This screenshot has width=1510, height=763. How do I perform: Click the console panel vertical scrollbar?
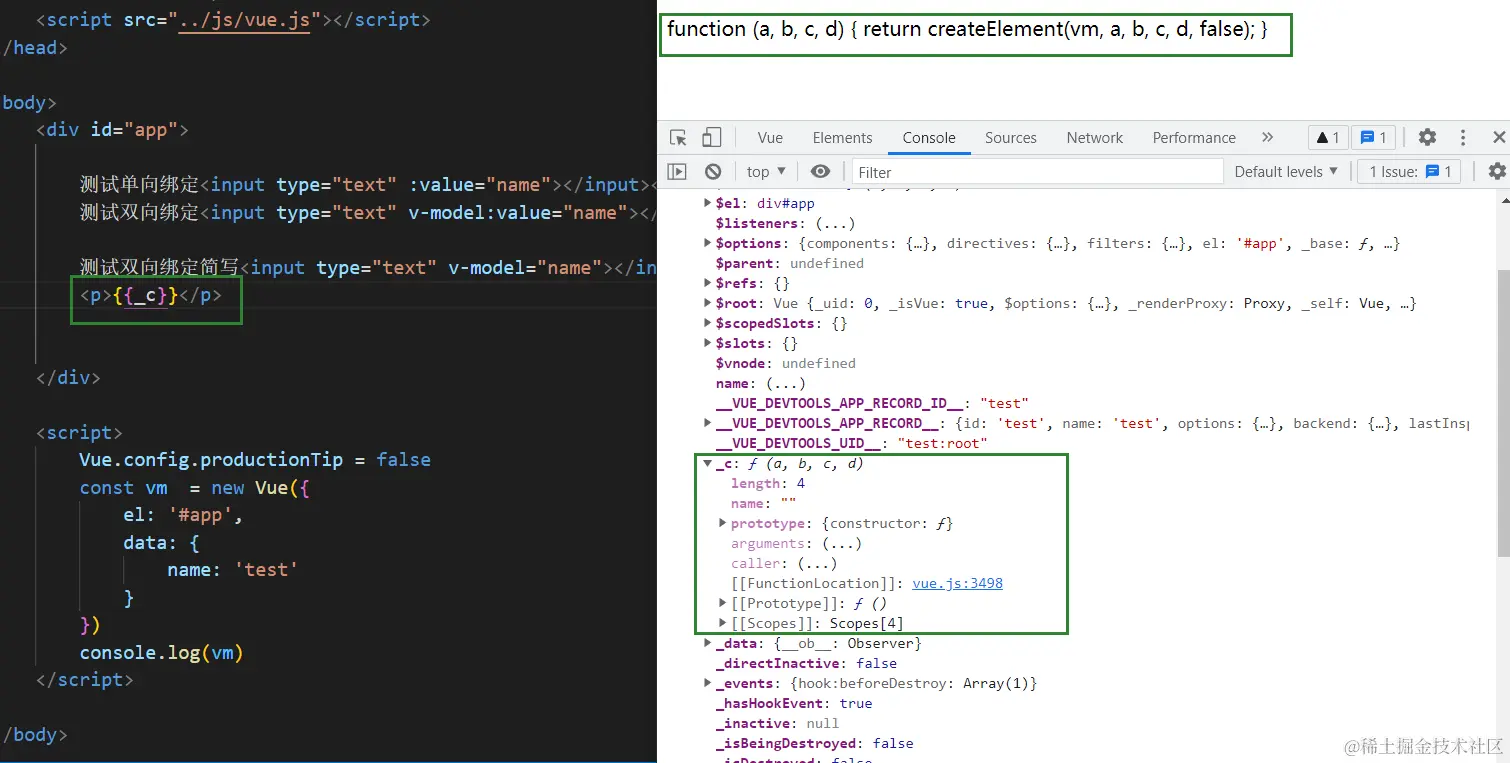(x=1503, y=412)
